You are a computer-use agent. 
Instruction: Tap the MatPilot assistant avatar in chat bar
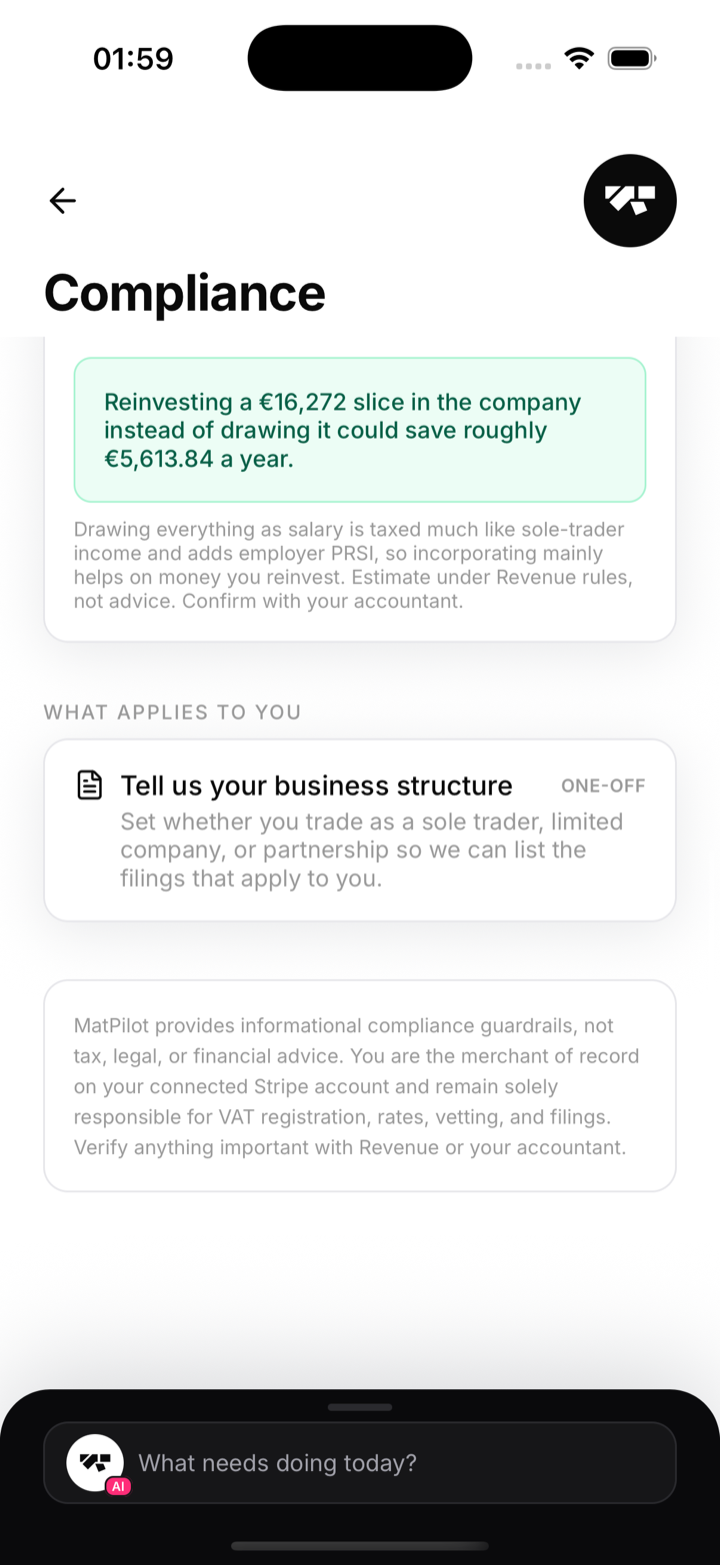pos(95,1462)
